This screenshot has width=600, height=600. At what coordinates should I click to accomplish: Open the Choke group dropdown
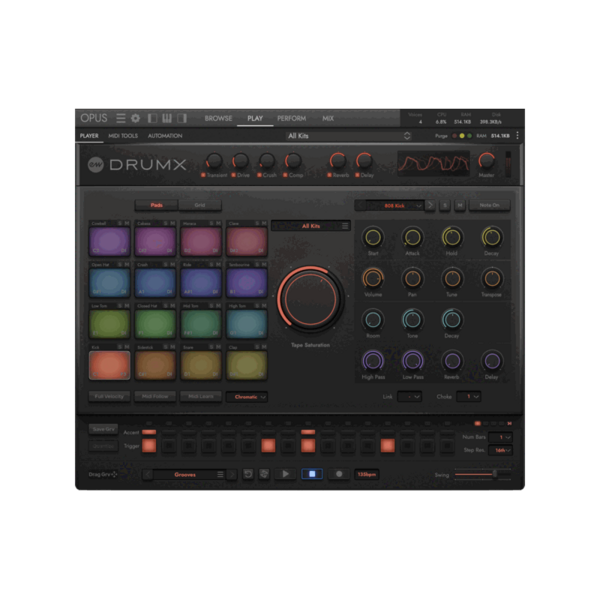coord(469,397)
